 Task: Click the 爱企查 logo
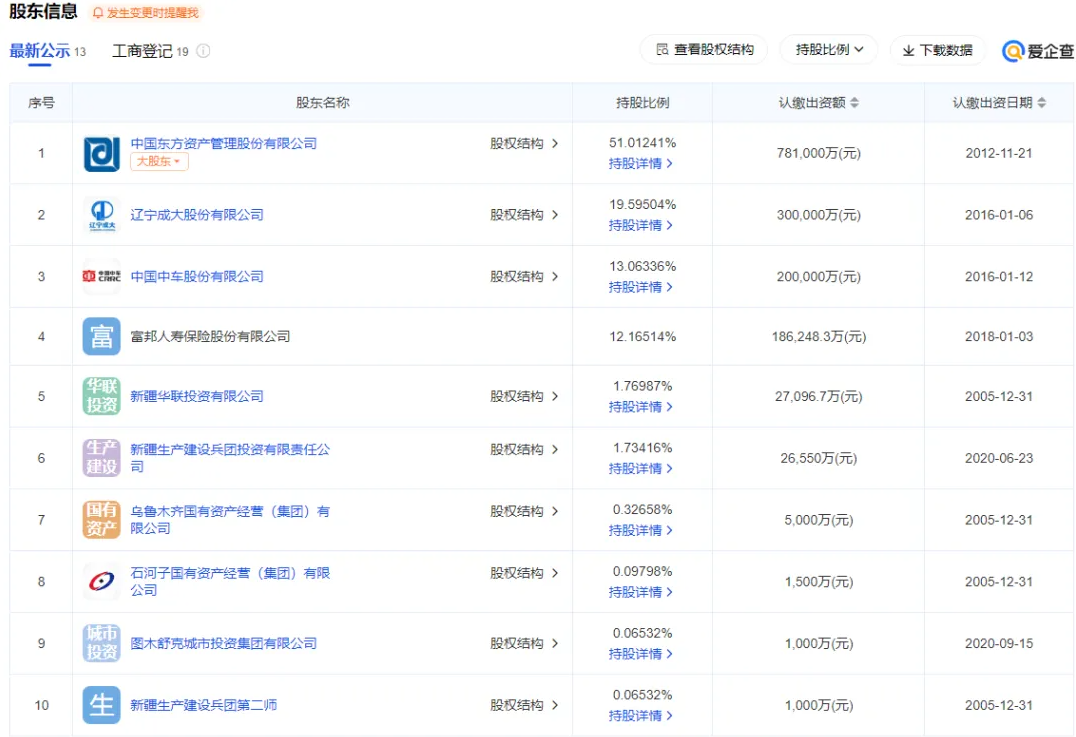click(x=1038, y=51)
